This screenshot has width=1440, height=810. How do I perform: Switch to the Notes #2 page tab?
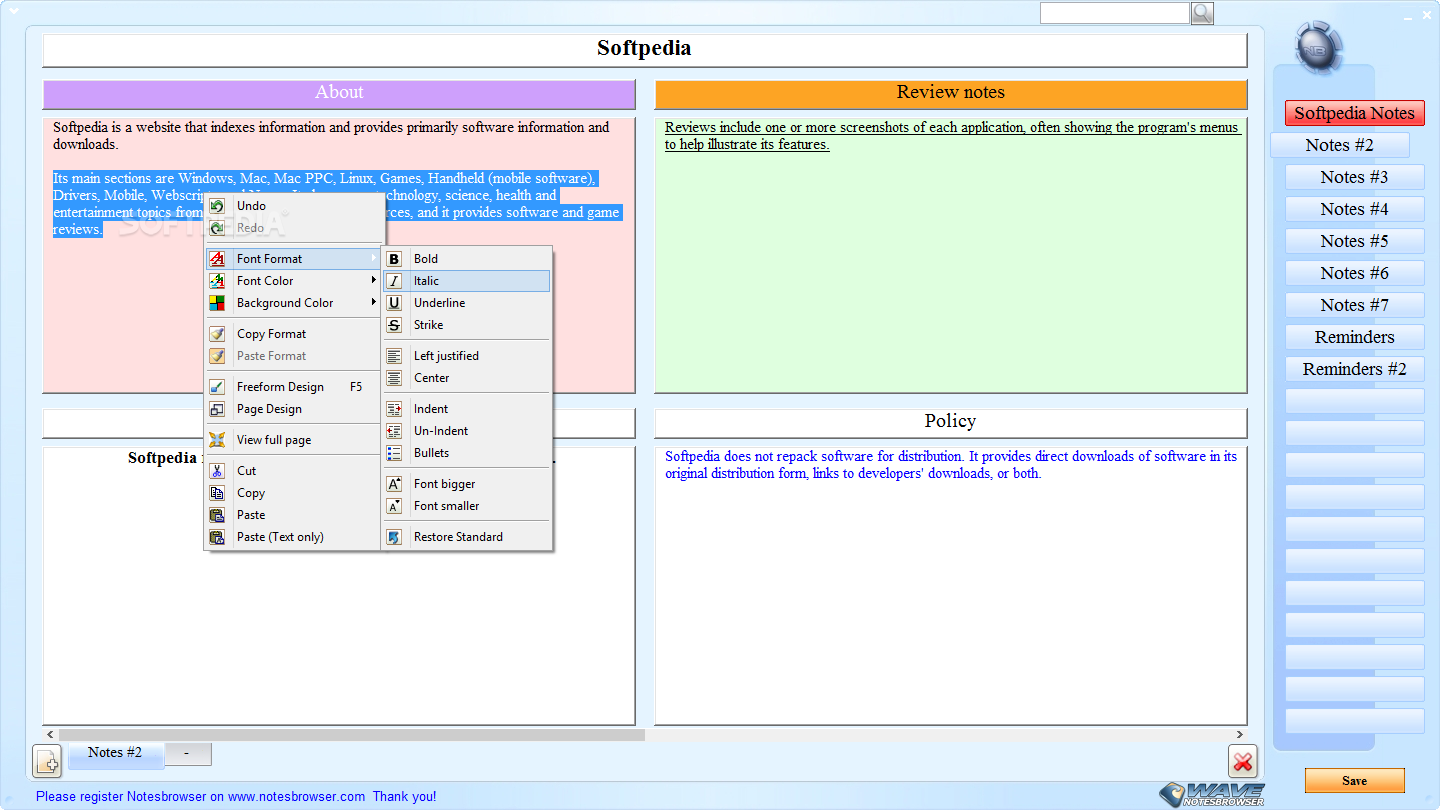[115, 754]
